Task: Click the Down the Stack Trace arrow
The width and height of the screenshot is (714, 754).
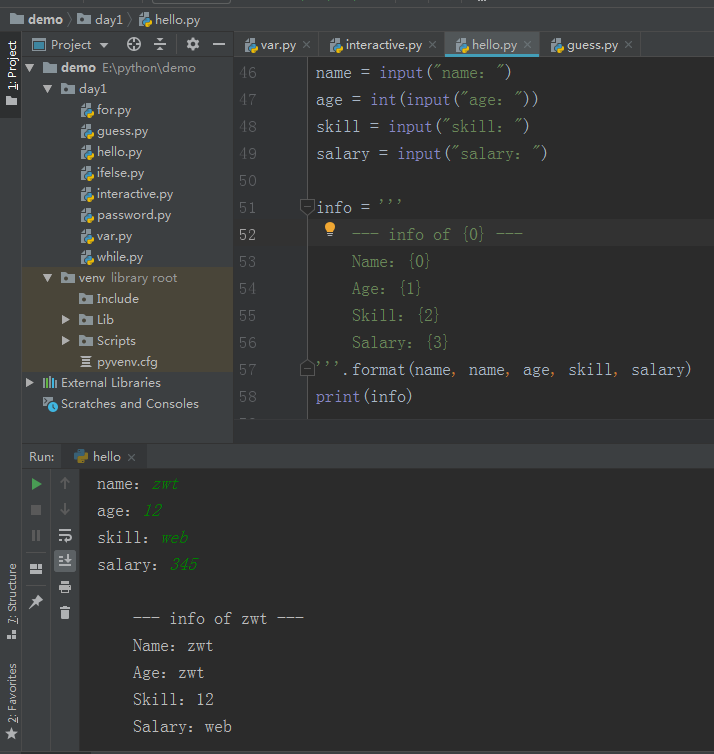Action: point(65,509)
